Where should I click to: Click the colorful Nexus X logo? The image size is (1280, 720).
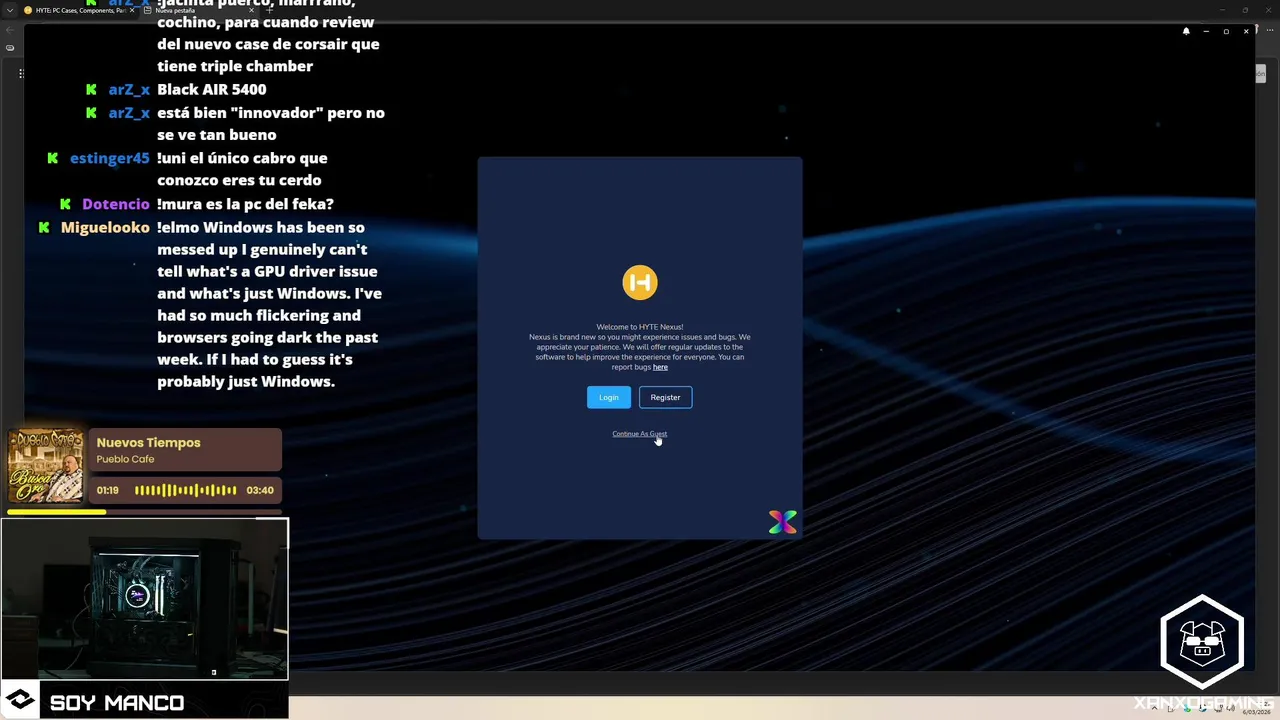783,521
